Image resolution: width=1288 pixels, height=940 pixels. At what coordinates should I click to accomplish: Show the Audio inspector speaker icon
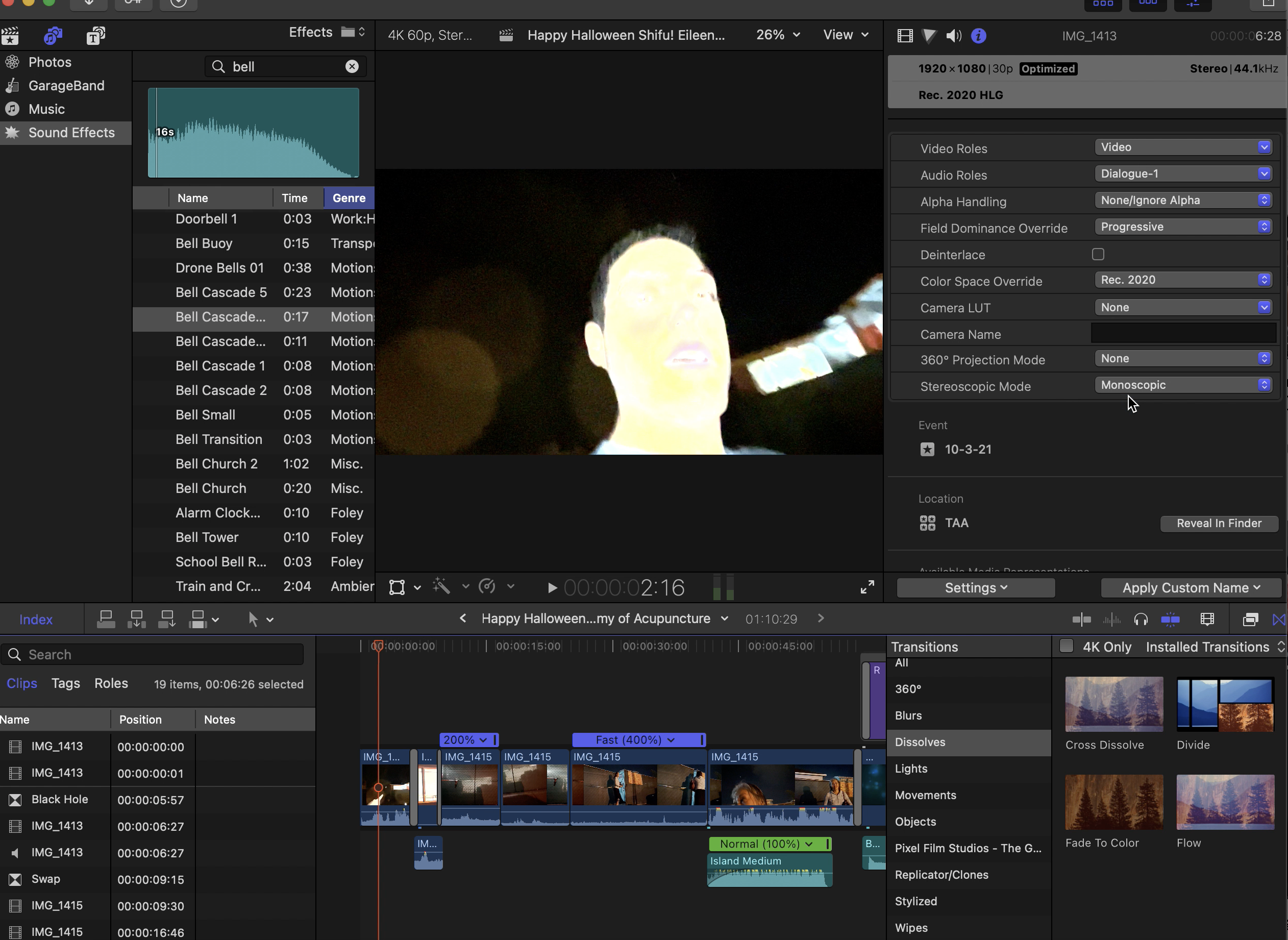coord(953,36)
